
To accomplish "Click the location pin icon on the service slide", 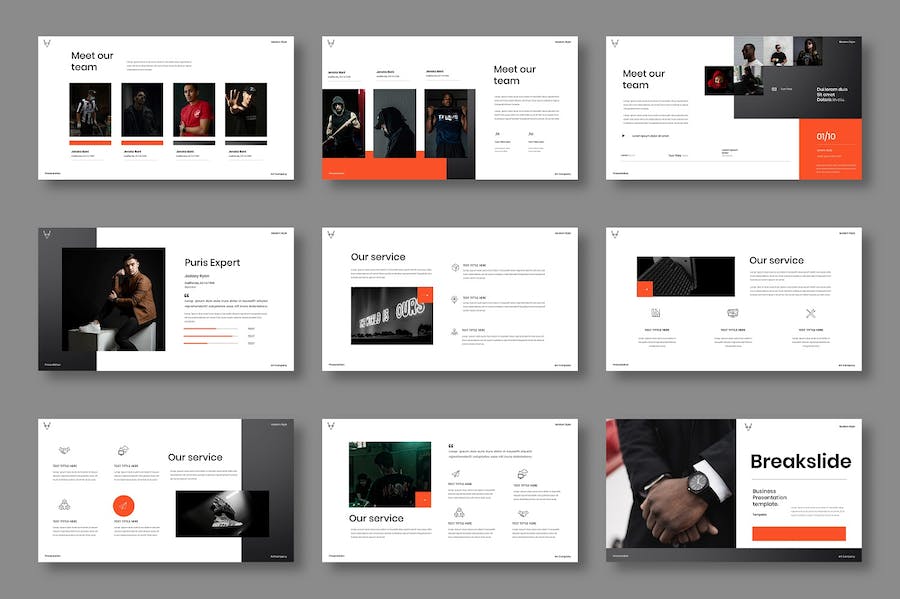I will click(x=455, y=299).
